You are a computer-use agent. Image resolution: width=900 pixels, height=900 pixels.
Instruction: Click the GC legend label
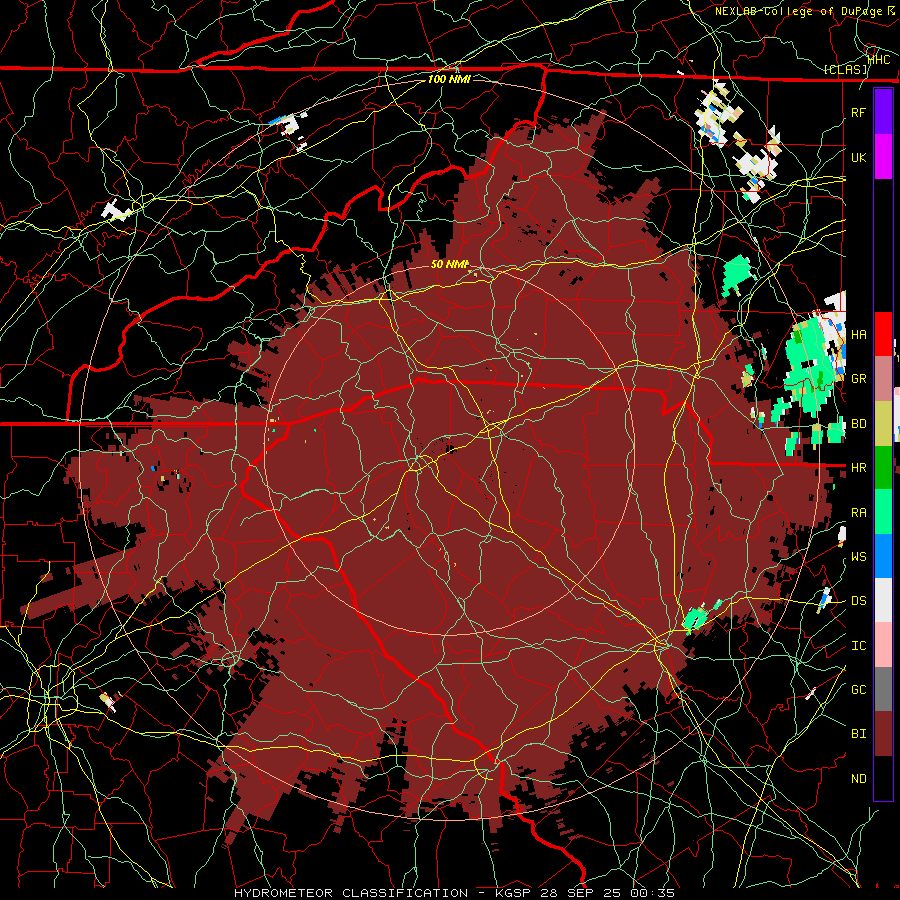pyautogui.click(x=859, y=690)
